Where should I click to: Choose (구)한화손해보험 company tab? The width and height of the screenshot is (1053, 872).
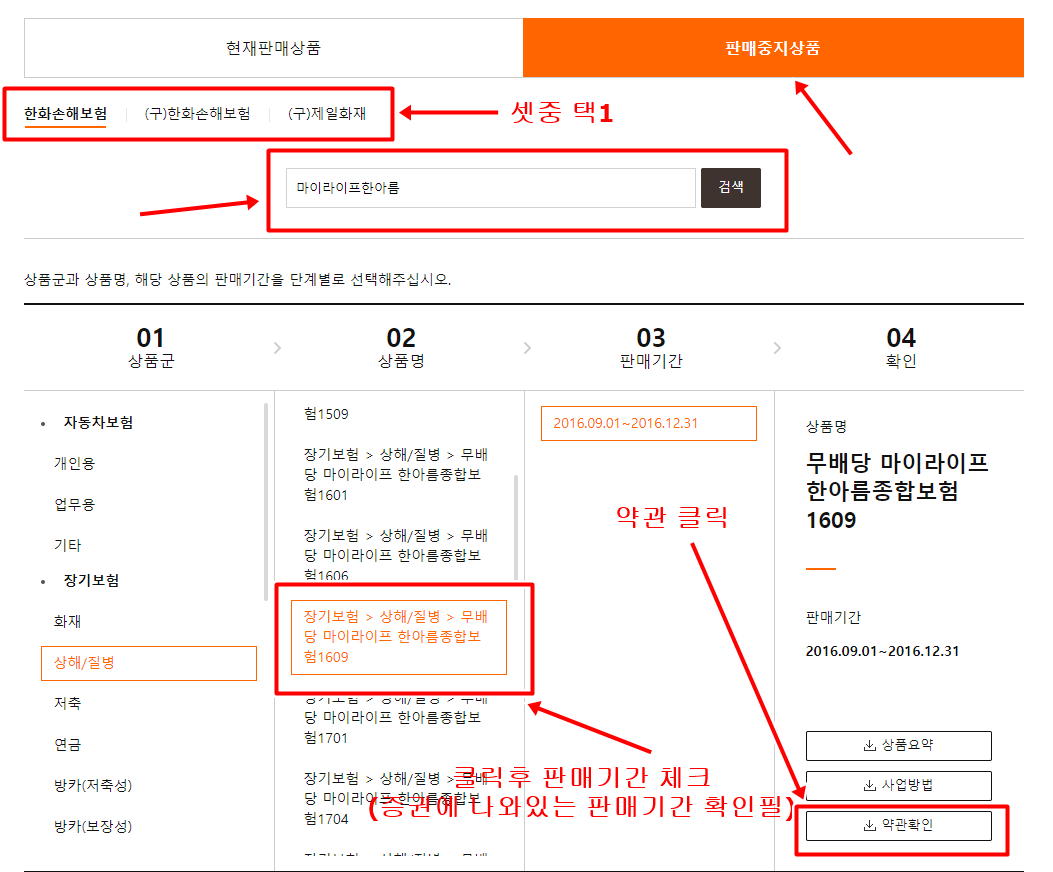(197, 114)
